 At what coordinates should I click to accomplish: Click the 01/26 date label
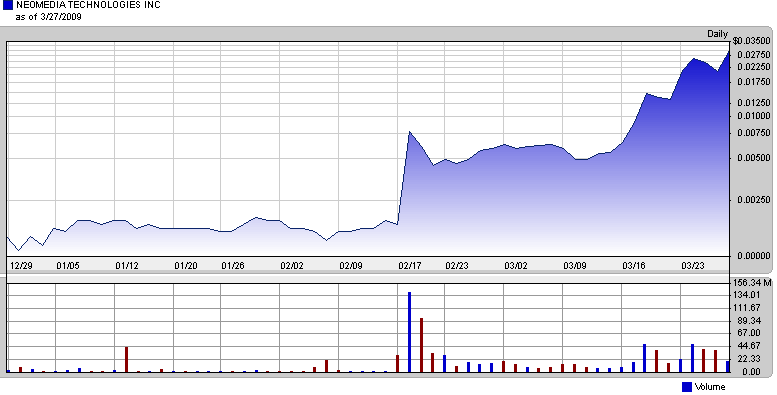pyautogui.click(x=233, y=266)
